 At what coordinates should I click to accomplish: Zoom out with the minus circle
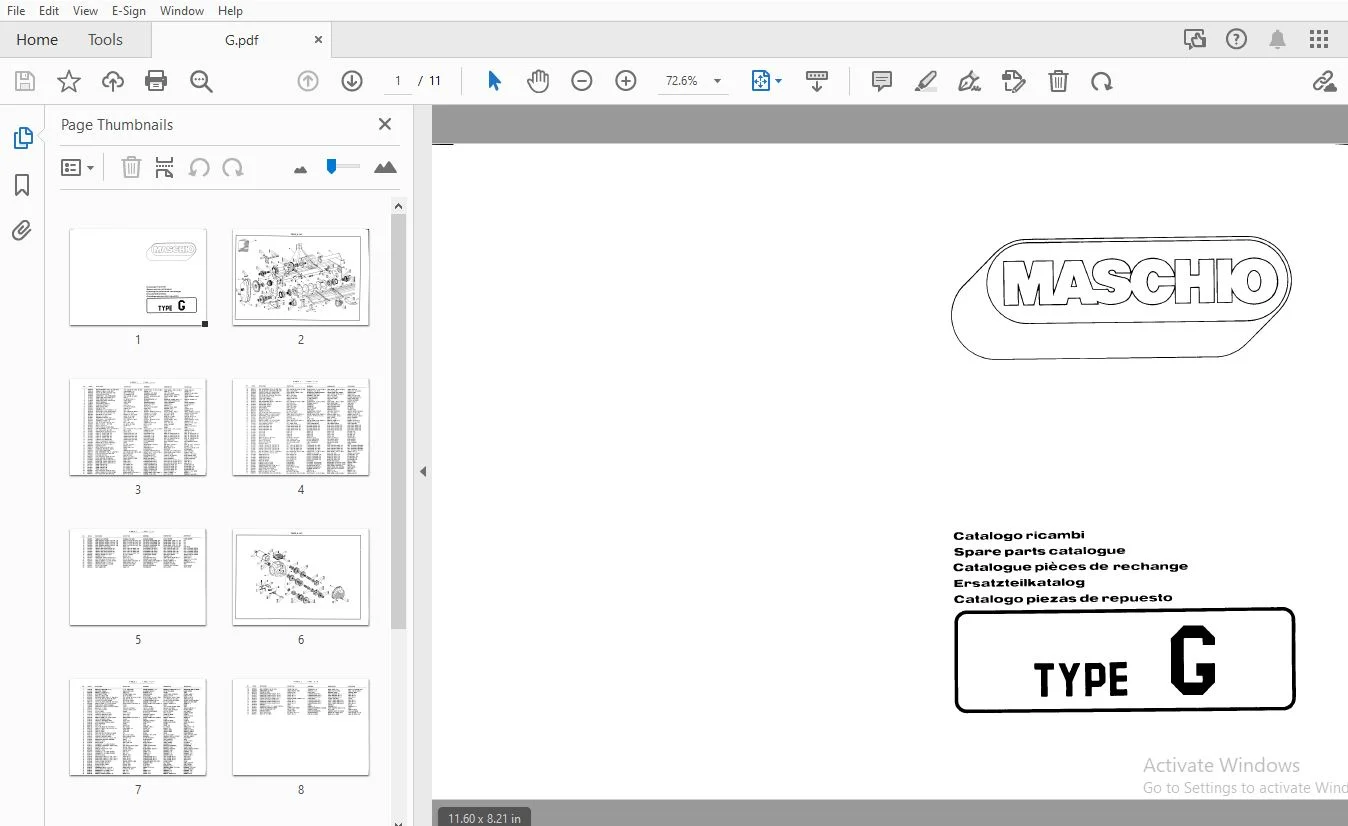tap(582, 81)
